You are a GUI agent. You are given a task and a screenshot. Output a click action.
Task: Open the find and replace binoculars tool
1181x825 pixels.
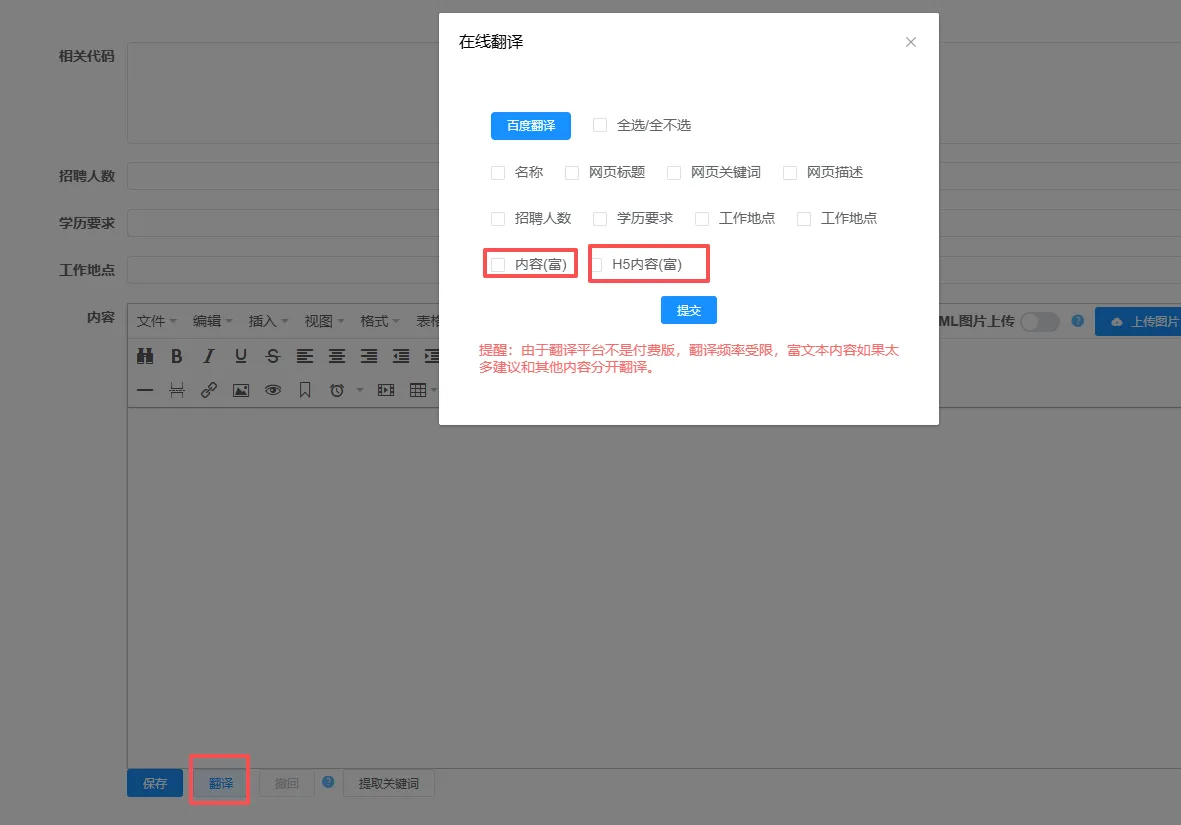(x=145, y=356)
